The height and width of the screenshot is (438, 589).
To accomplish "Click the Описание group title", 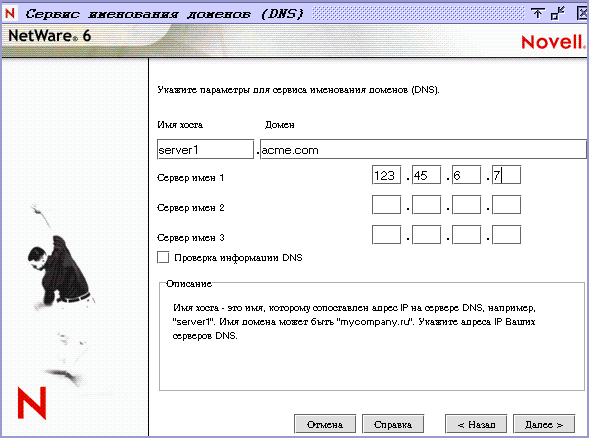I will click(189, 284).
